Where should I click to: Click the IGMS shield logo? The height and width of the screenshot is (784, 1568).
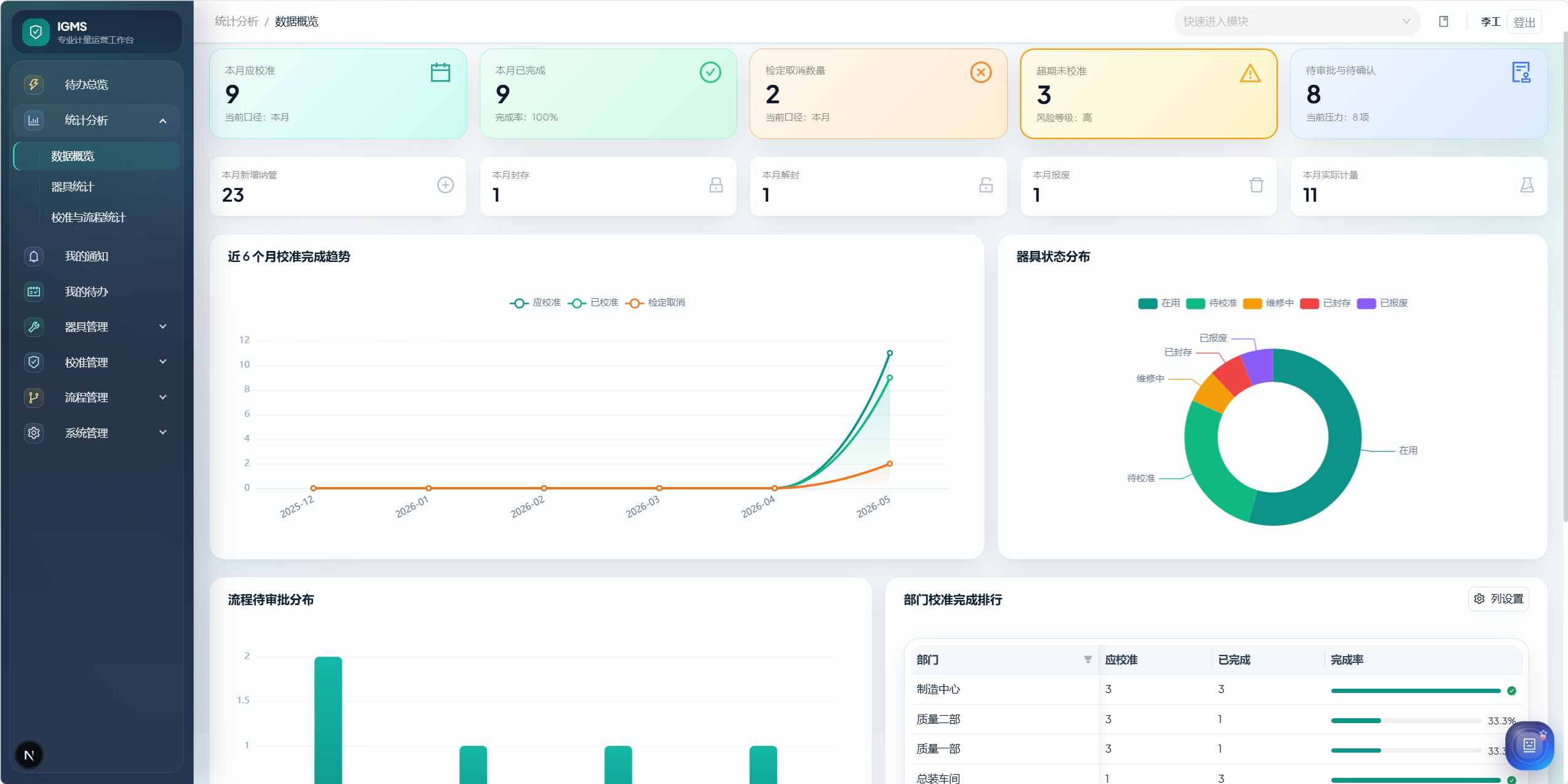coord(36,32)
